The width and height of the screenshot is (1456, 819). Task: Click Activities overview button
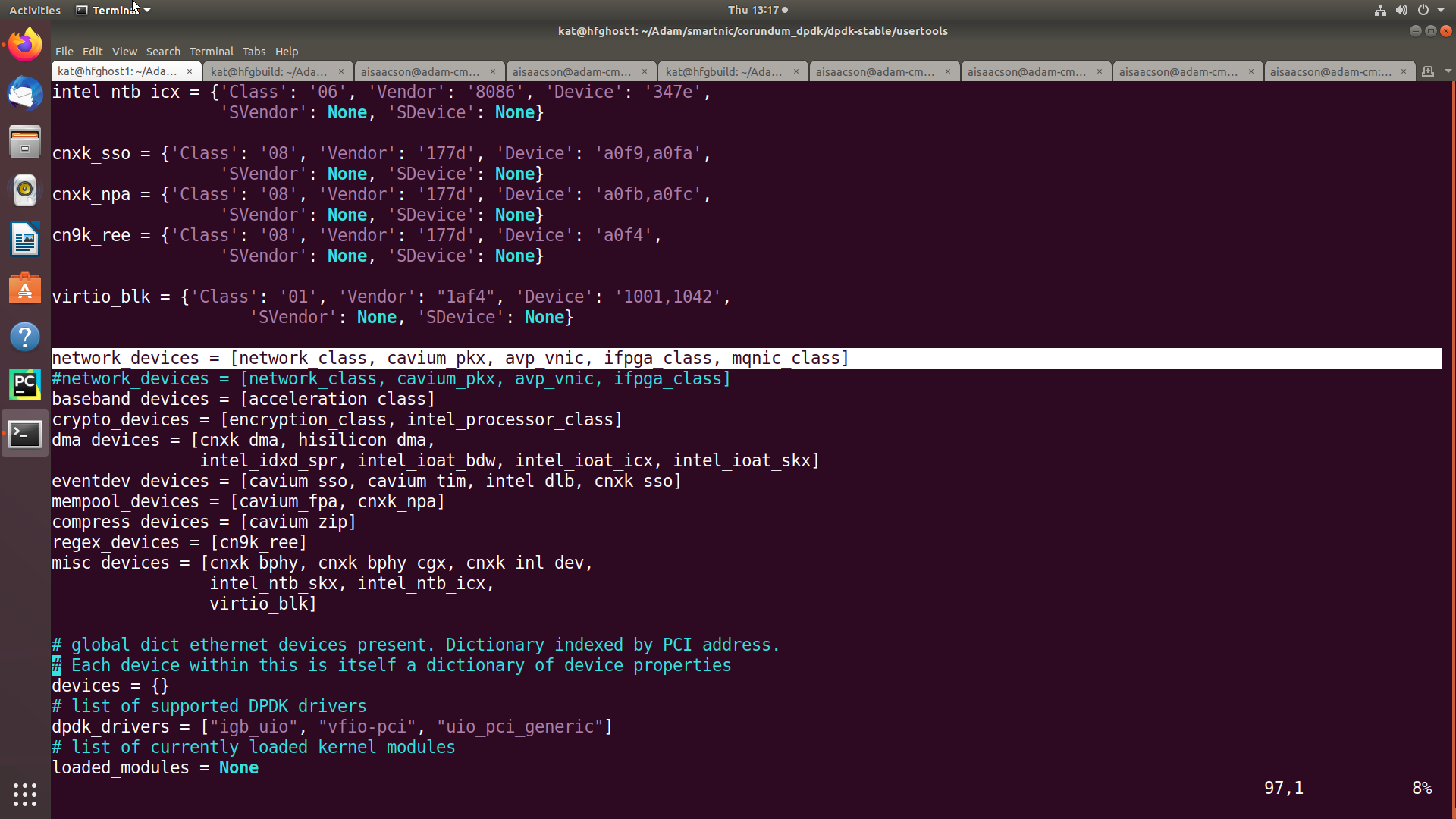click(x=35, y=10)
